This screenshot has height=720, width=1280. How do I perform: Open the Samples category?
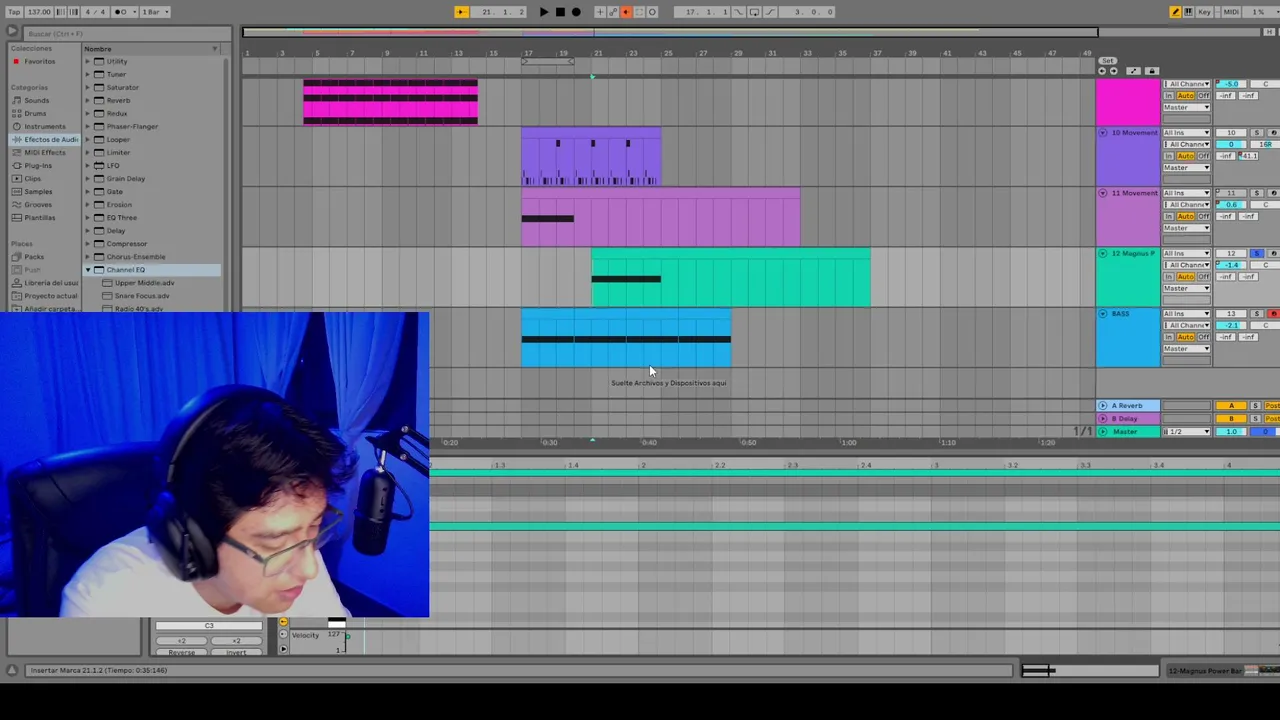point(38,192)
